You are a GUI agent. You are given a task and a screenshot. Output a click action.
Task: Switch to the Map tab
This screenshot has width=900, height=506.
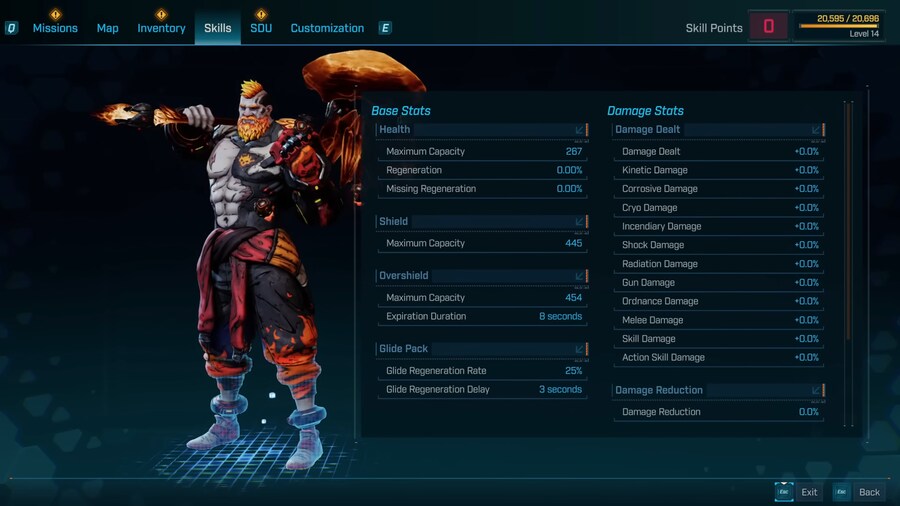[x=107, y=28]
